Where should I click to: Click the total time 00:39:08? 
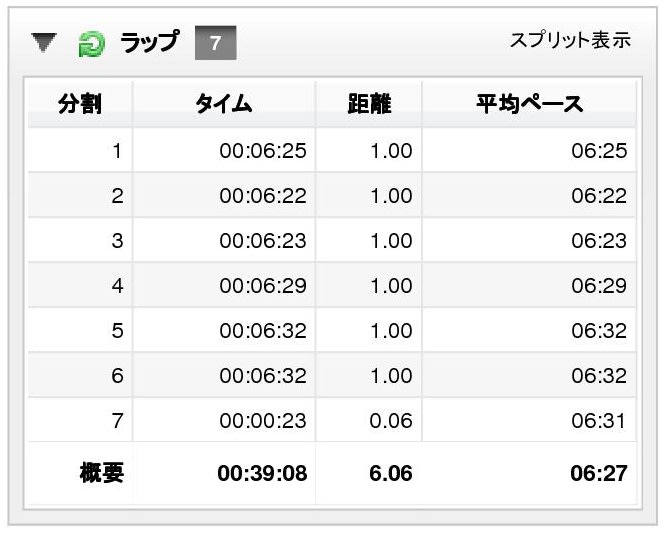(262, 473)
